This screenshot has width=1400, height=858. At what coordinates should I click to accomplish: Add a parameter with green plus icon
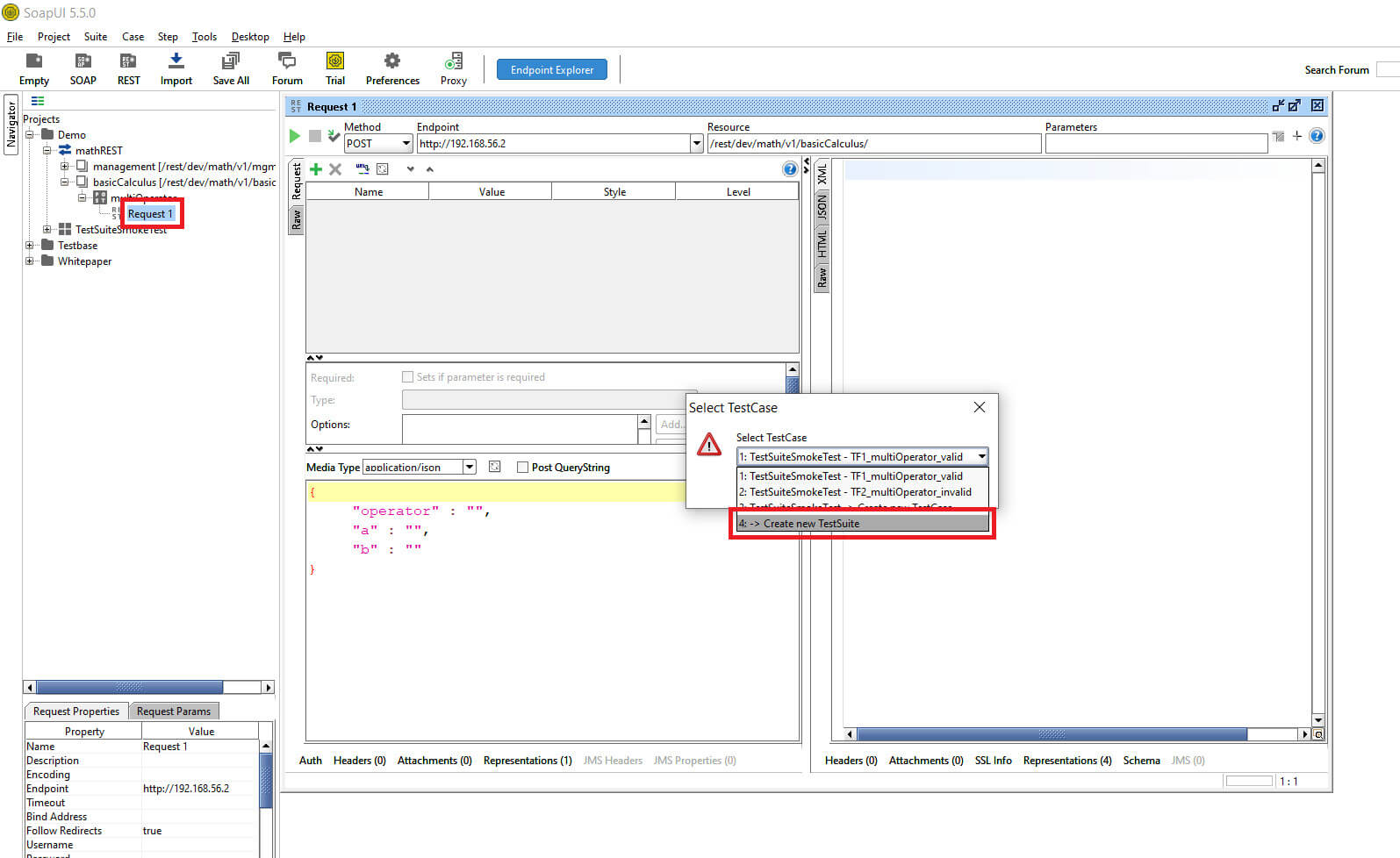(316, 169)
